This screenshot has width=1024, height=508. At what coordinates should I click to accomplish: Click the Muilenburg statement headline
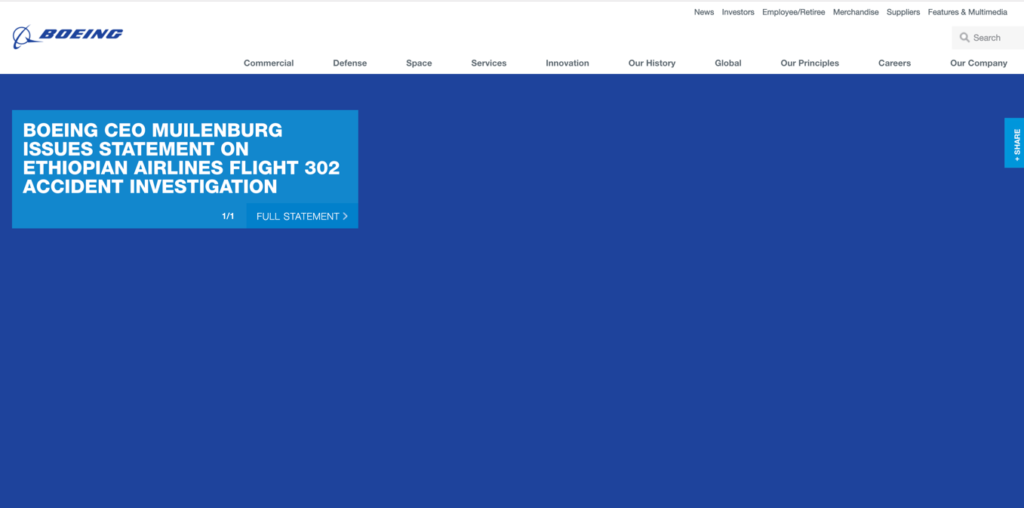(182, 158)
